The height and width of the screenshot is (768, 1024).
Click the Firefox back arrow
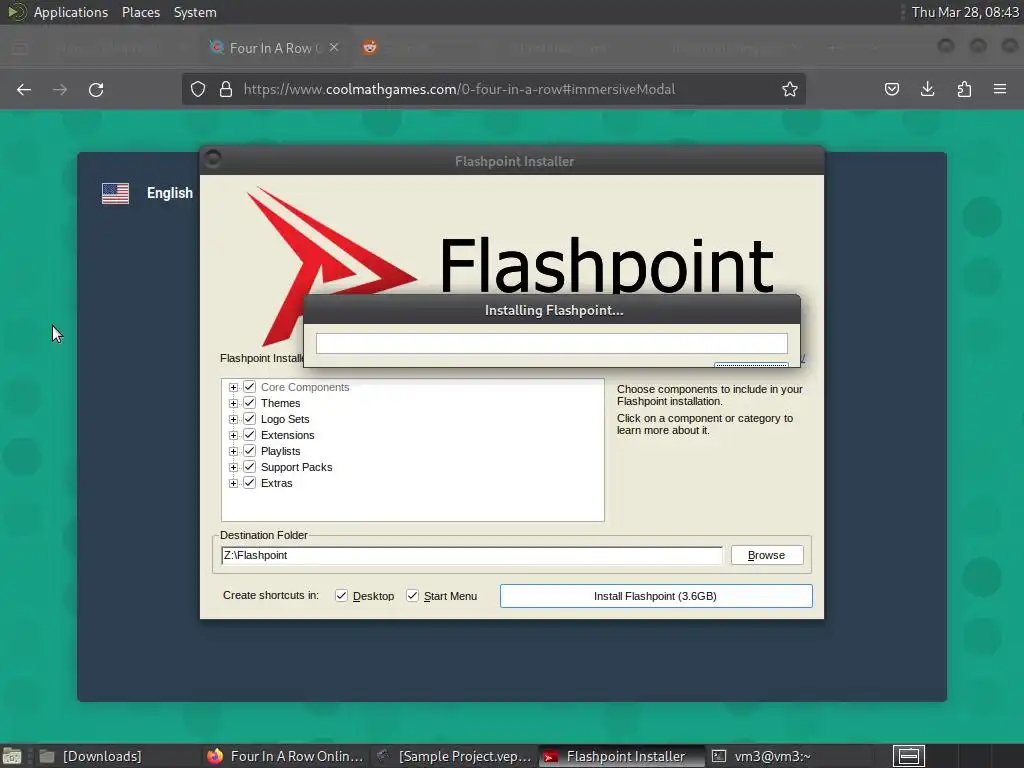(x=24, y=89)
